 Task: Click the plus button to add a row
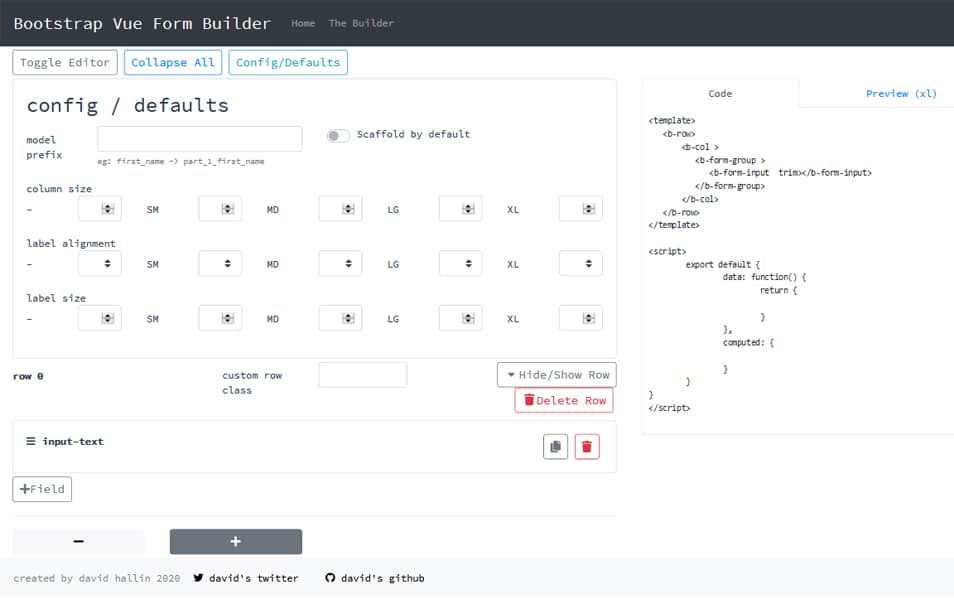point(235,541)
